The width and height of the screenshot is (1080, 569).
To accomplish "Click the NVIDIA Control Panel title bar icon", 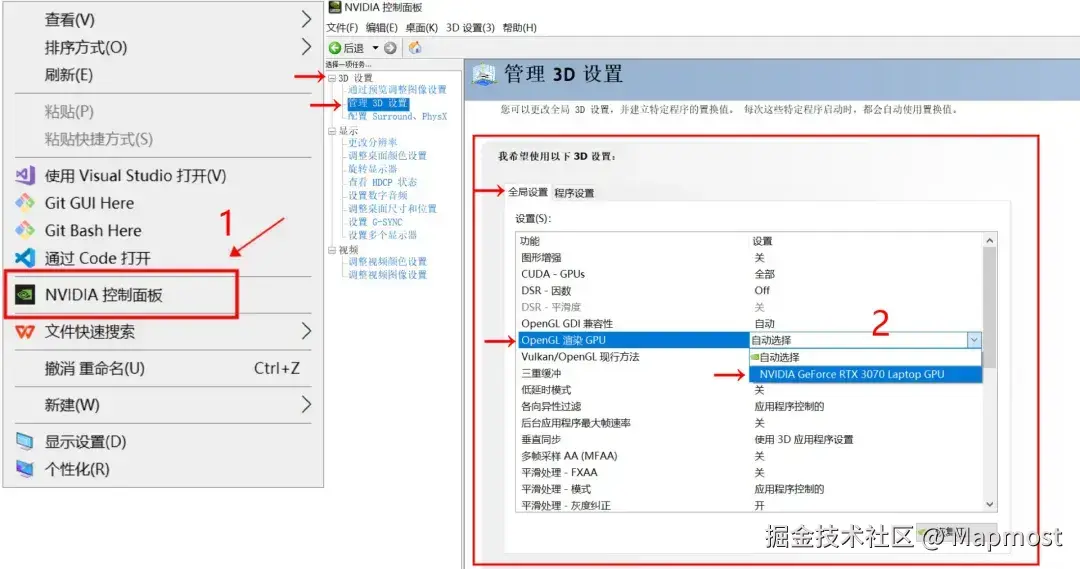I will 335,7.
